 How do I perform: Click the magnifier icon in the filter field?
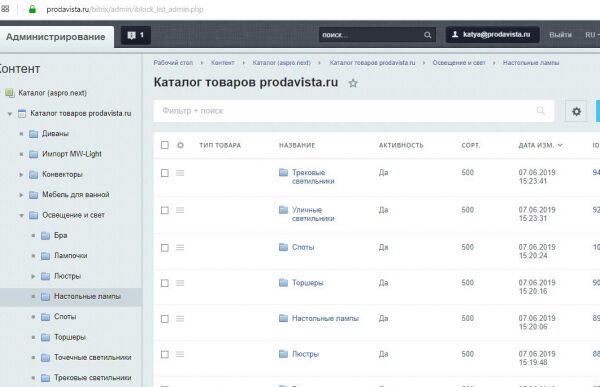click(540, 111)
